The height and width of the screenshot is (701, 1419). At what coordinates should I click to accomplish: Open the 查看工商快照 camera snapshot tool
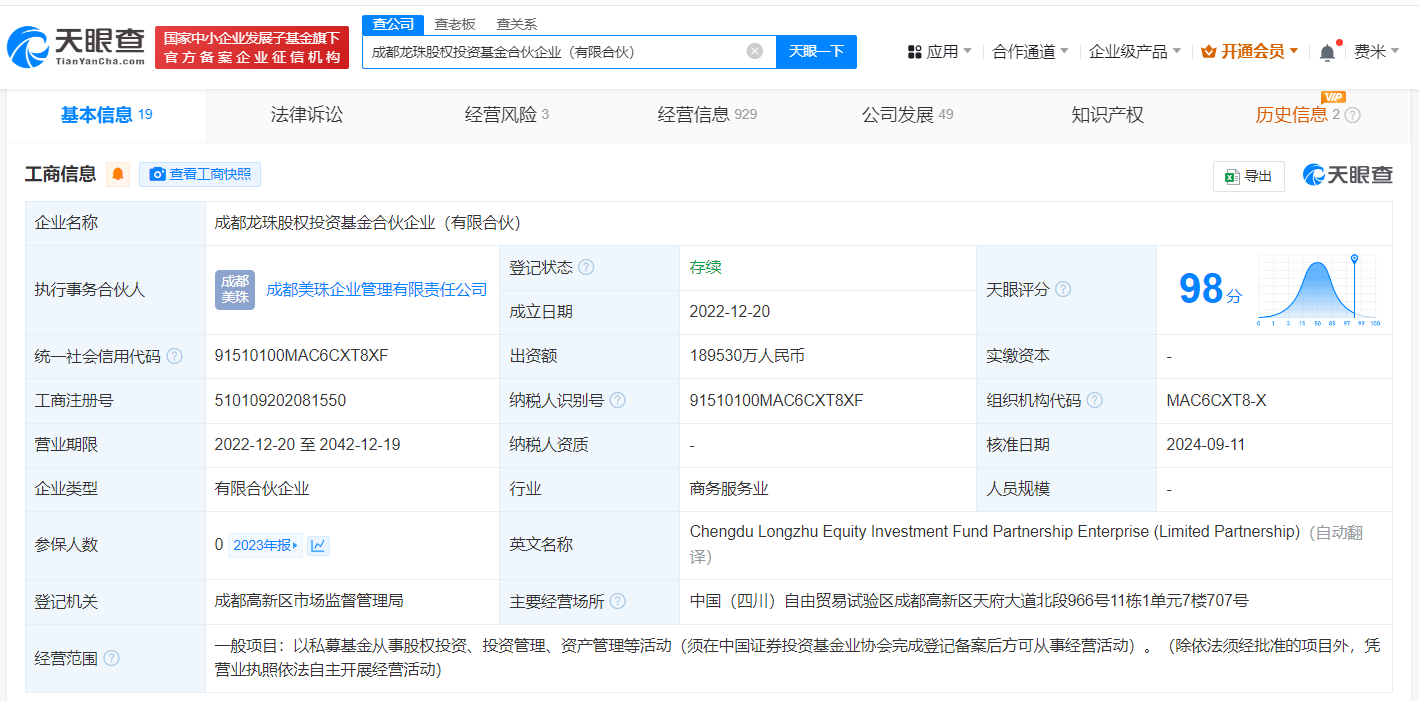199,174
